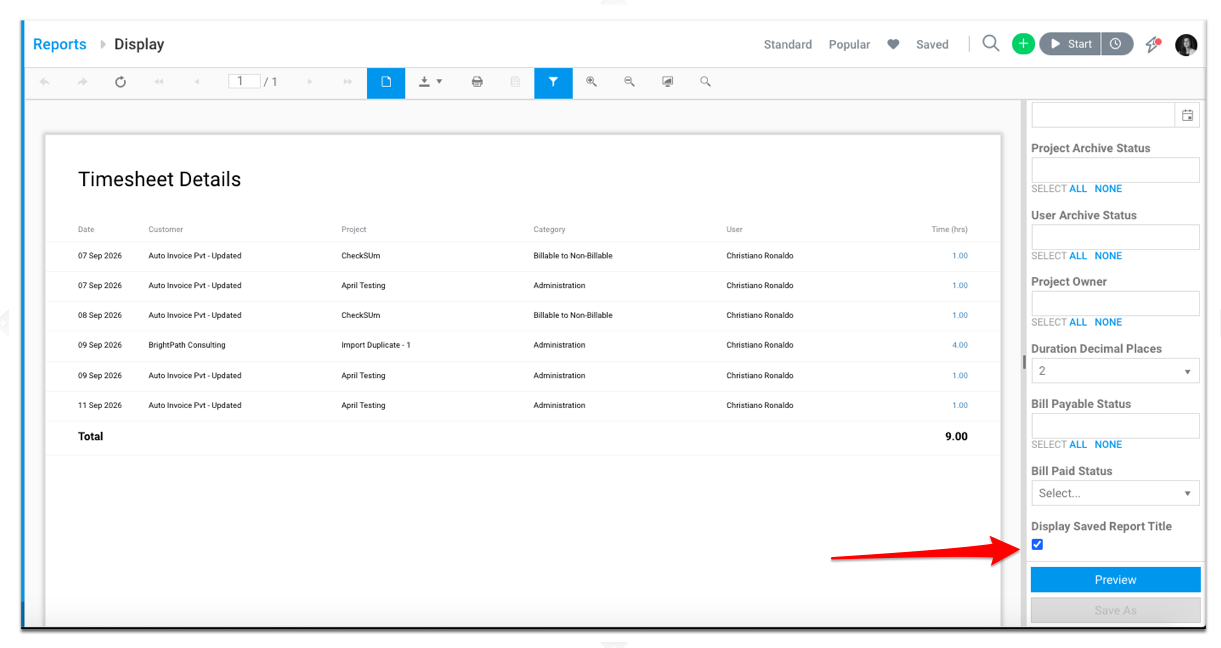This screenshot has height=648, width=1221.
Task: Switch to the Popular reports tab
Action: [849, 44]
